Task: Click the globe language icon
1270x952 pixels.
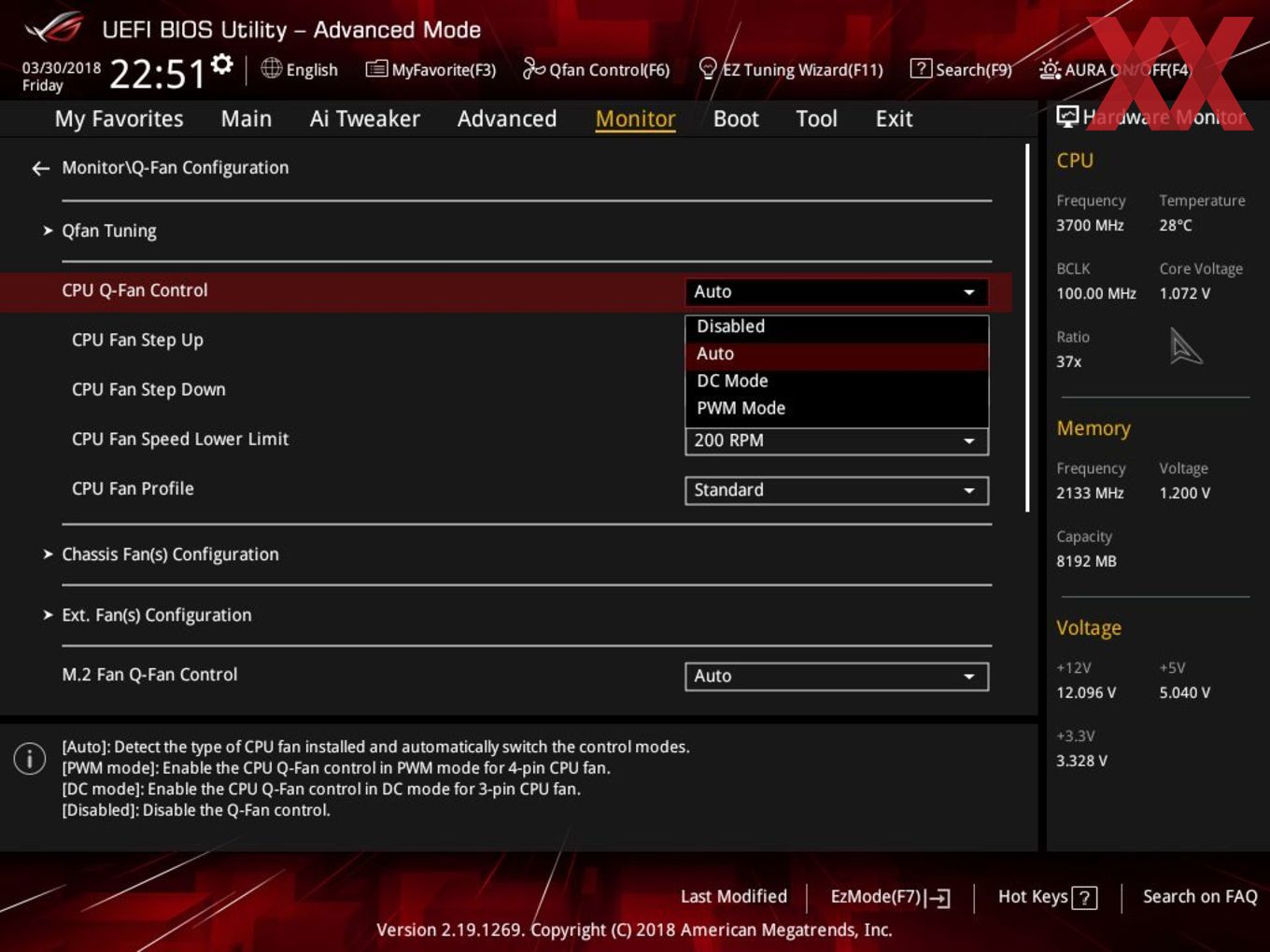Action: click(271, 68)
